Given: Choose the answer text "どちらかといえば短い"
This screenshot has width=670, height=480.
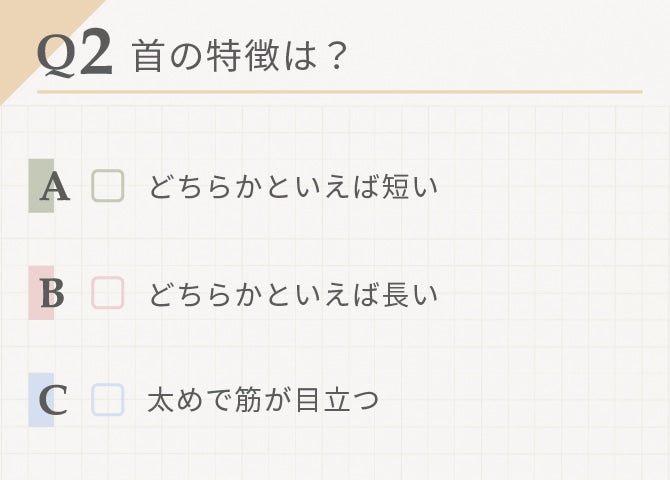Looking at the screenshot, I should point(293,187).
